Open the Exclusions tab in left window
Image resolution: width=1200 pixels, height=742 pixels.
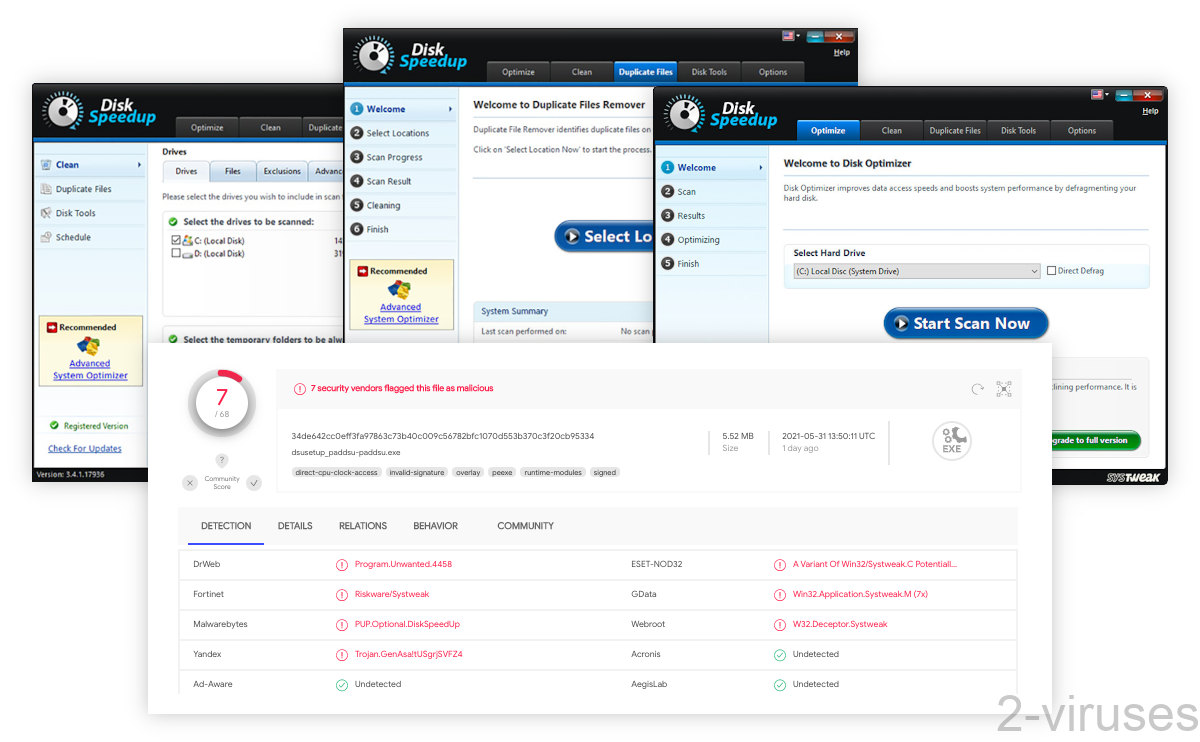tap(282, 171)
